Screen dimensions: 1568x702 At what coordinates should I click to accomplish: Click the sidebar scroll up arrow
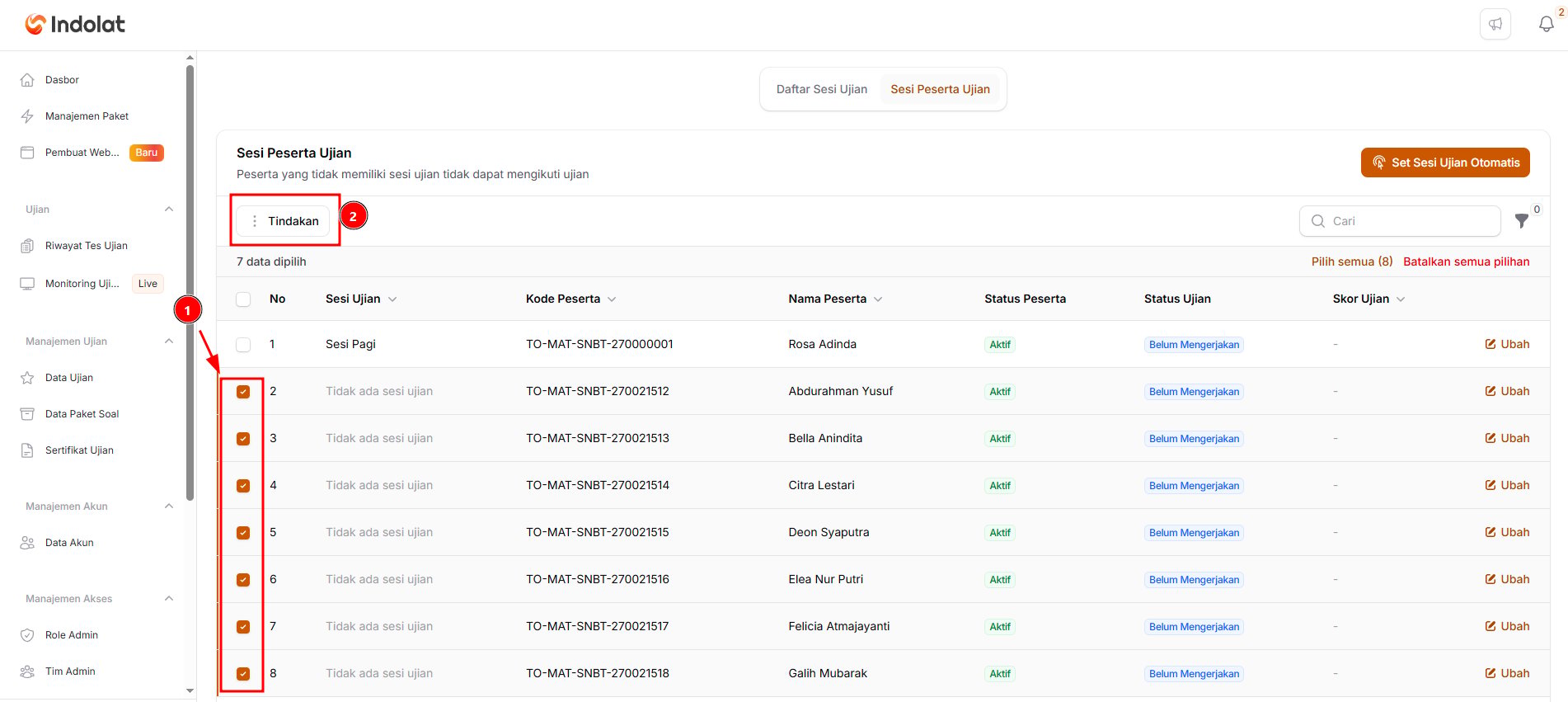click(190, 58)
